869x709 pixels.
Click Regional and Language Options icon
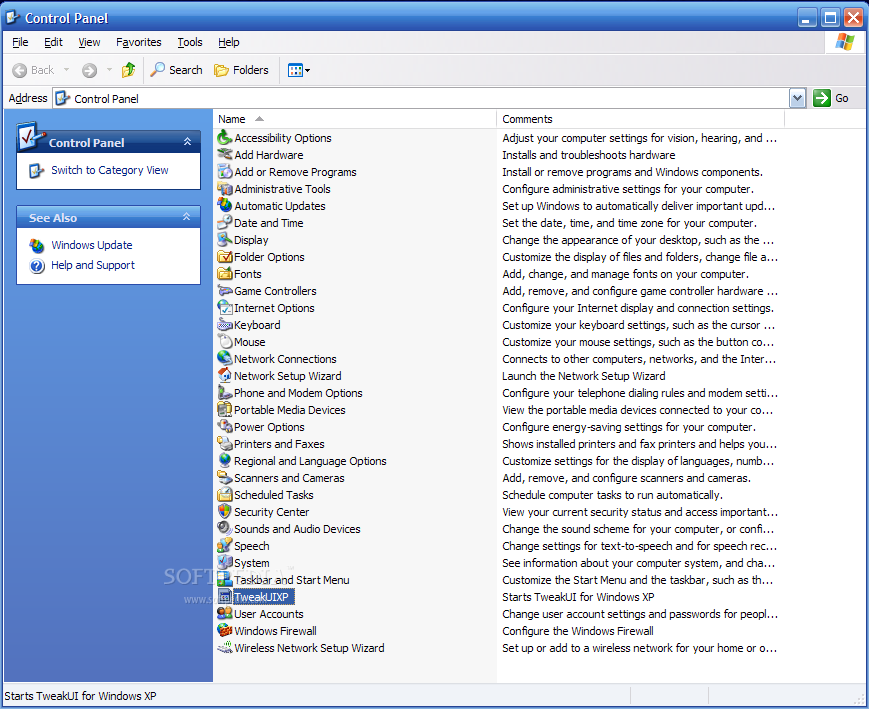tap(224, 461)
